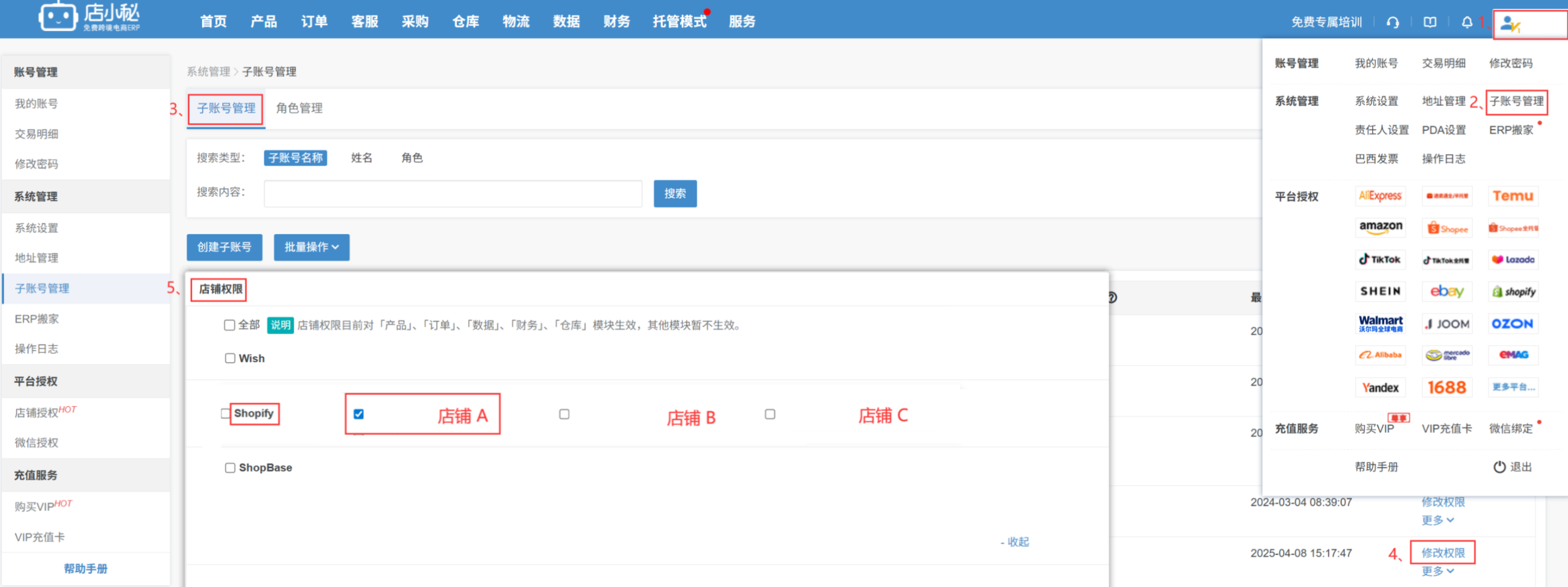Open the book help-docs icon
1568x587 pixels.
(x=1430, y=23)
